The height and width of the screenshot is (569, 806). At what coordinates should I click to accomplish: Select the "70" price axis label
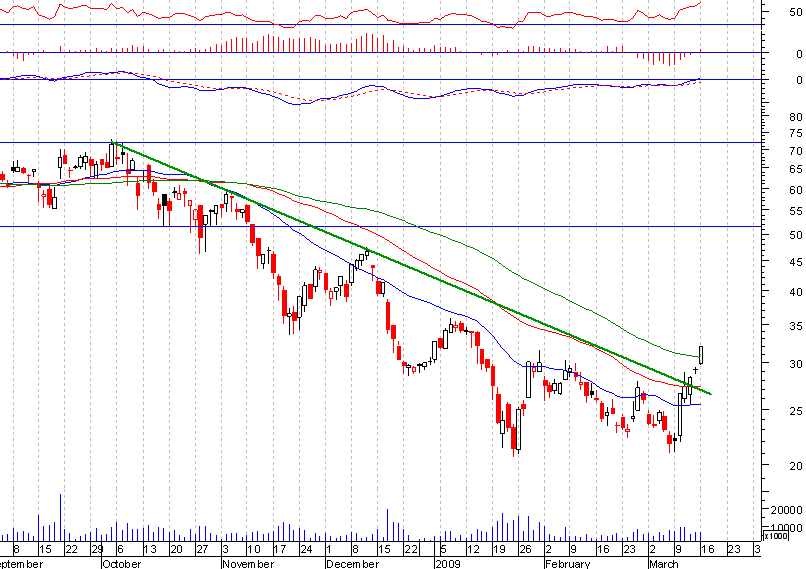796,151
